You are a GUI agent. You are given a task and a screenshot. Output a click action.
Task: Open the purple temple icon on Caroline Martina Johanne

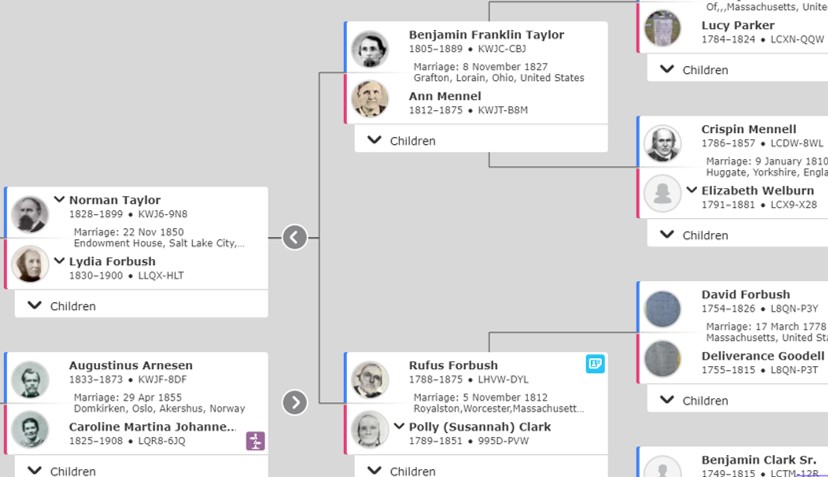(256, 441)
